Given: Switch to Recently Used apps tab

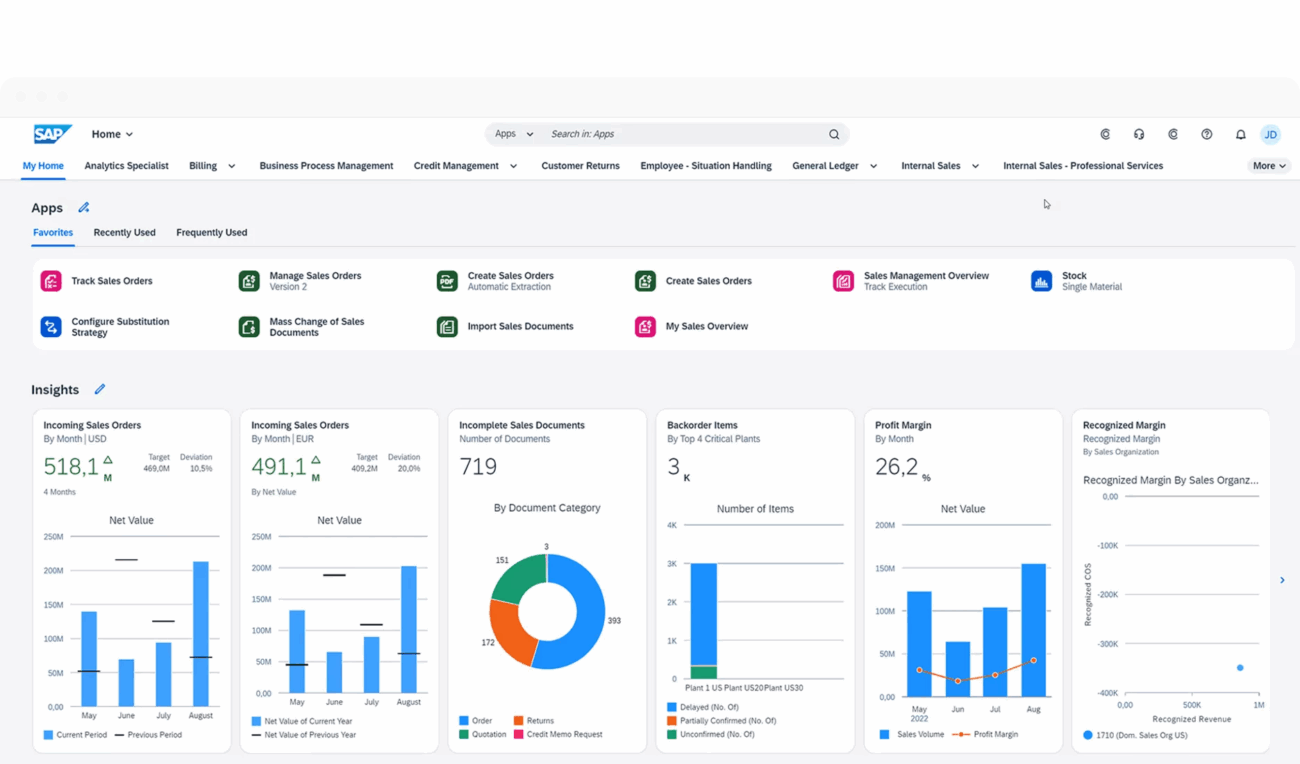Looking at the screenshot, I should (x=124, y=232).
